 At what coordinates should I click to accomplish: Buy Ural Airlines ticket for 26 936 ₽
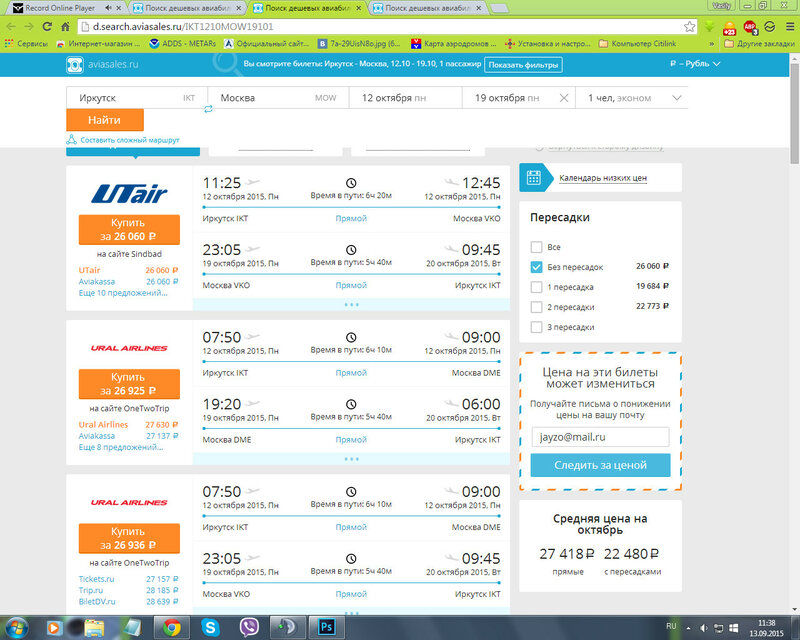[129, 538]
